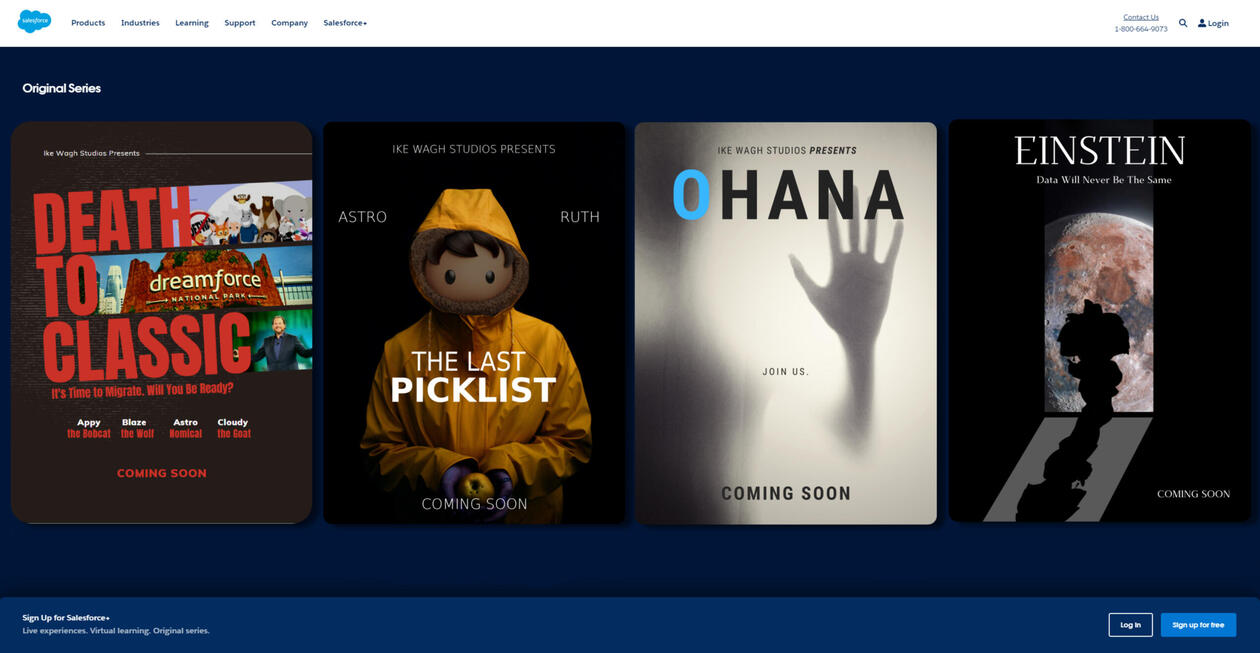
Task: Open search with the magnifier icon
Action: coord(1183,23)
